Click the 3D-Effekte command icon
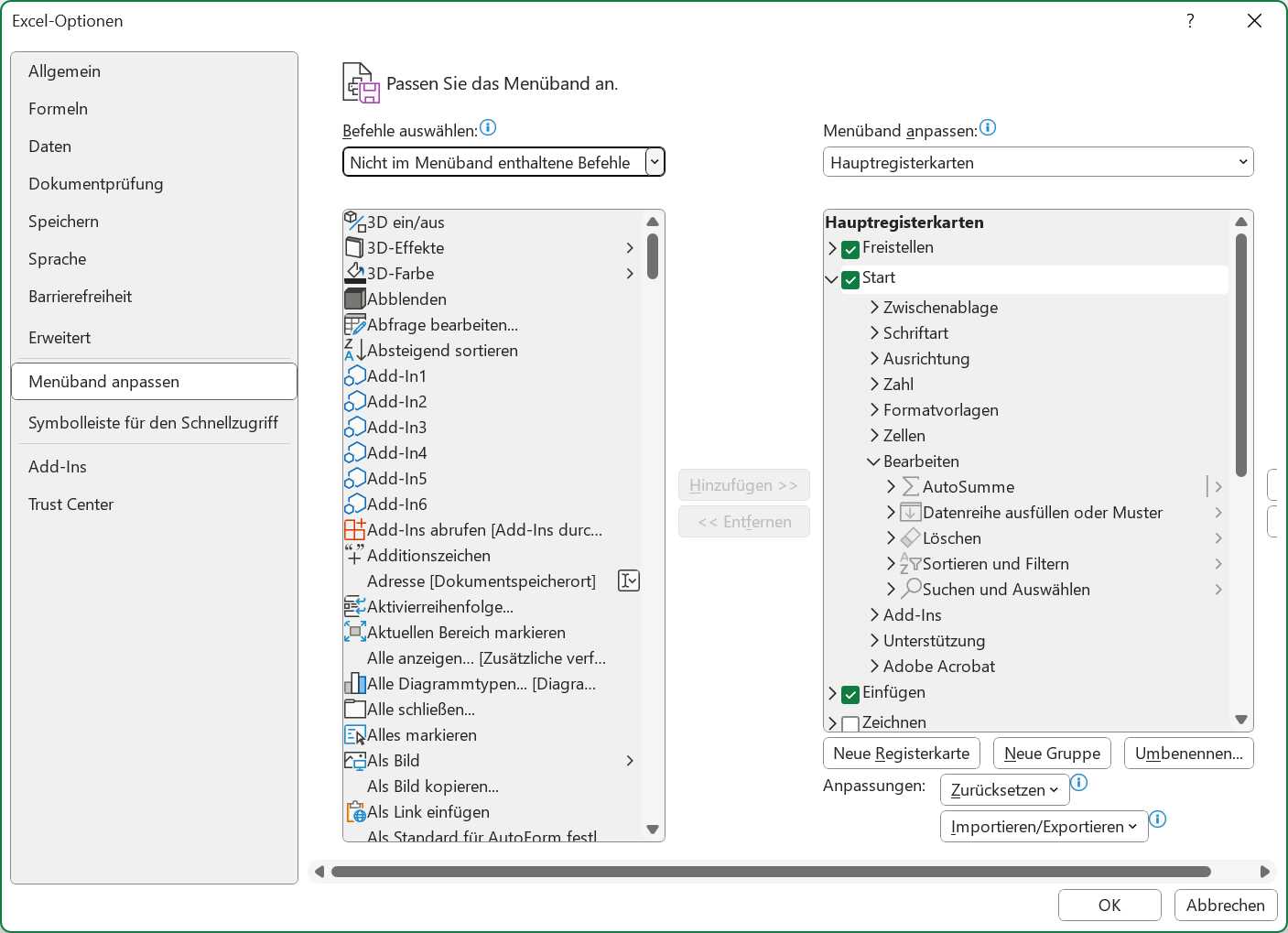Screen dimensions: 1288x933 (354, 247)
